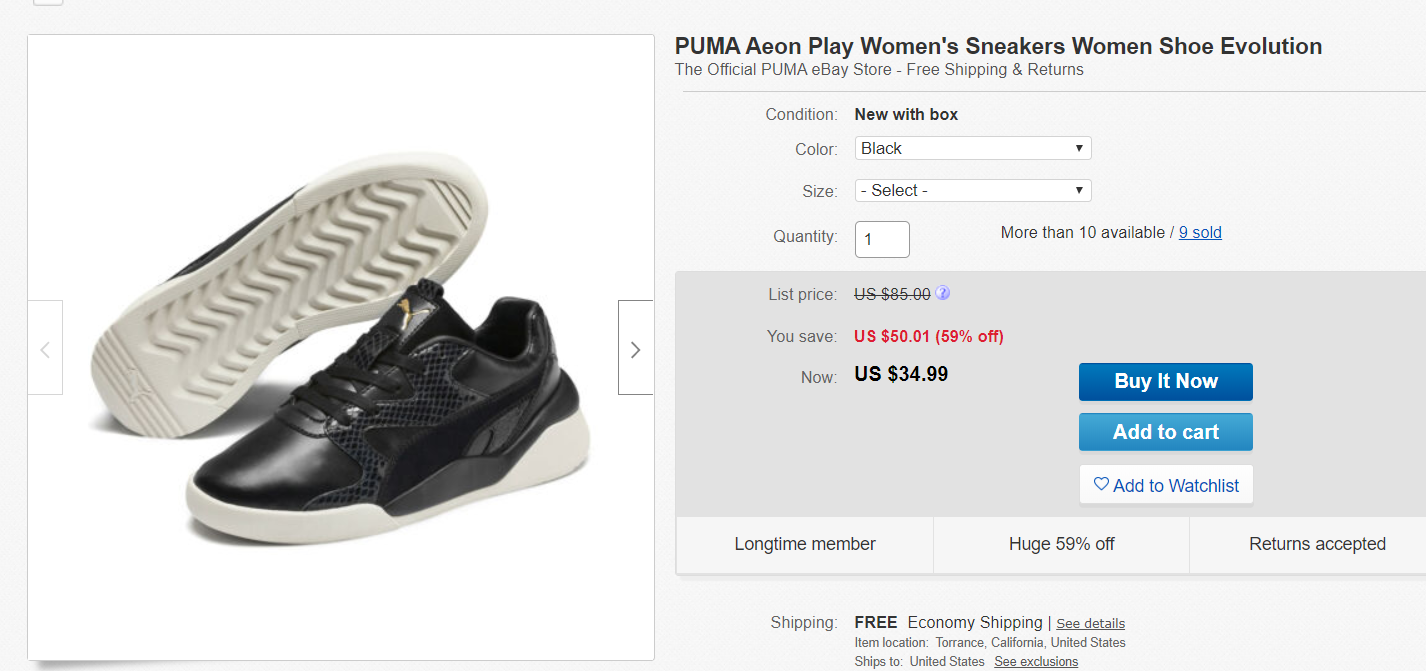1426x671 pixels.
Task: Open the Color dropdown showing Black
Action: click(972, 148)
